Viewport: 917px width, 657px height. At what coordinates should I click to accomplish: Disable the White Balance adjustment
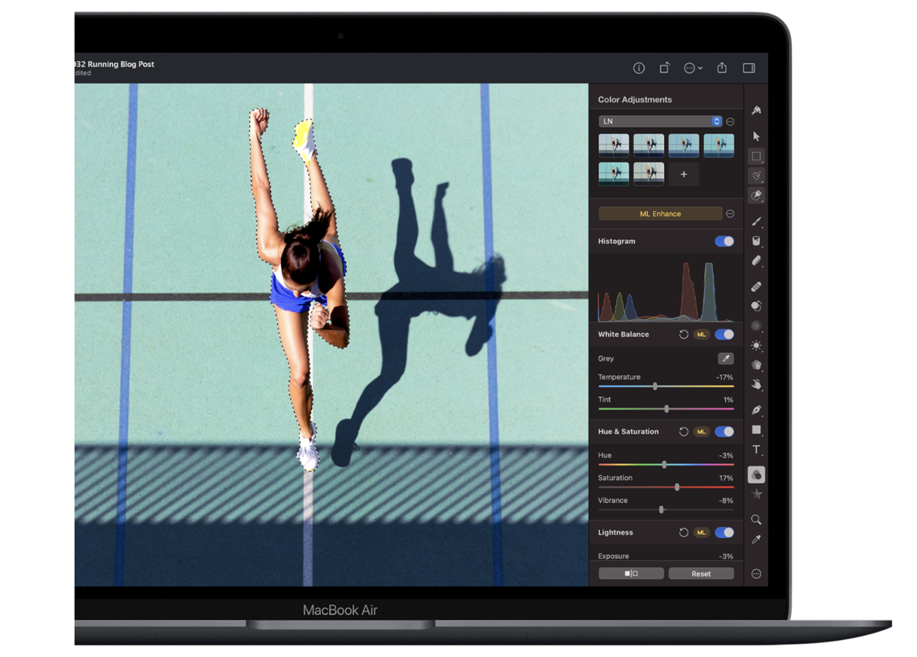tap(724, 334)
